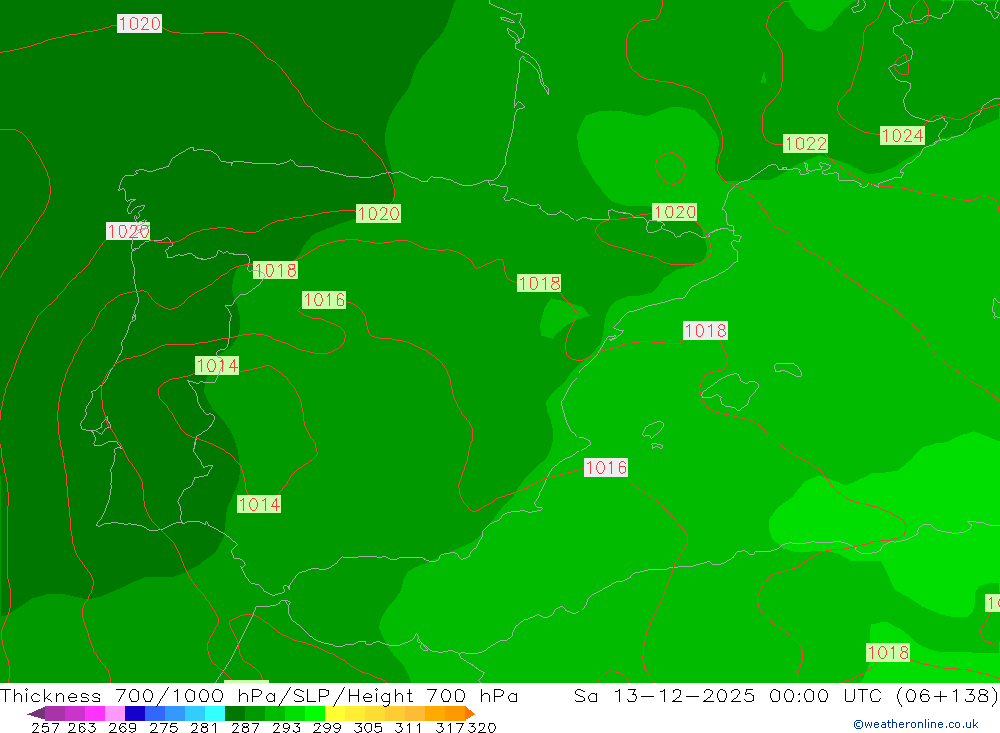Click the run offset text '(06+138)'

(x=946, y=695)
